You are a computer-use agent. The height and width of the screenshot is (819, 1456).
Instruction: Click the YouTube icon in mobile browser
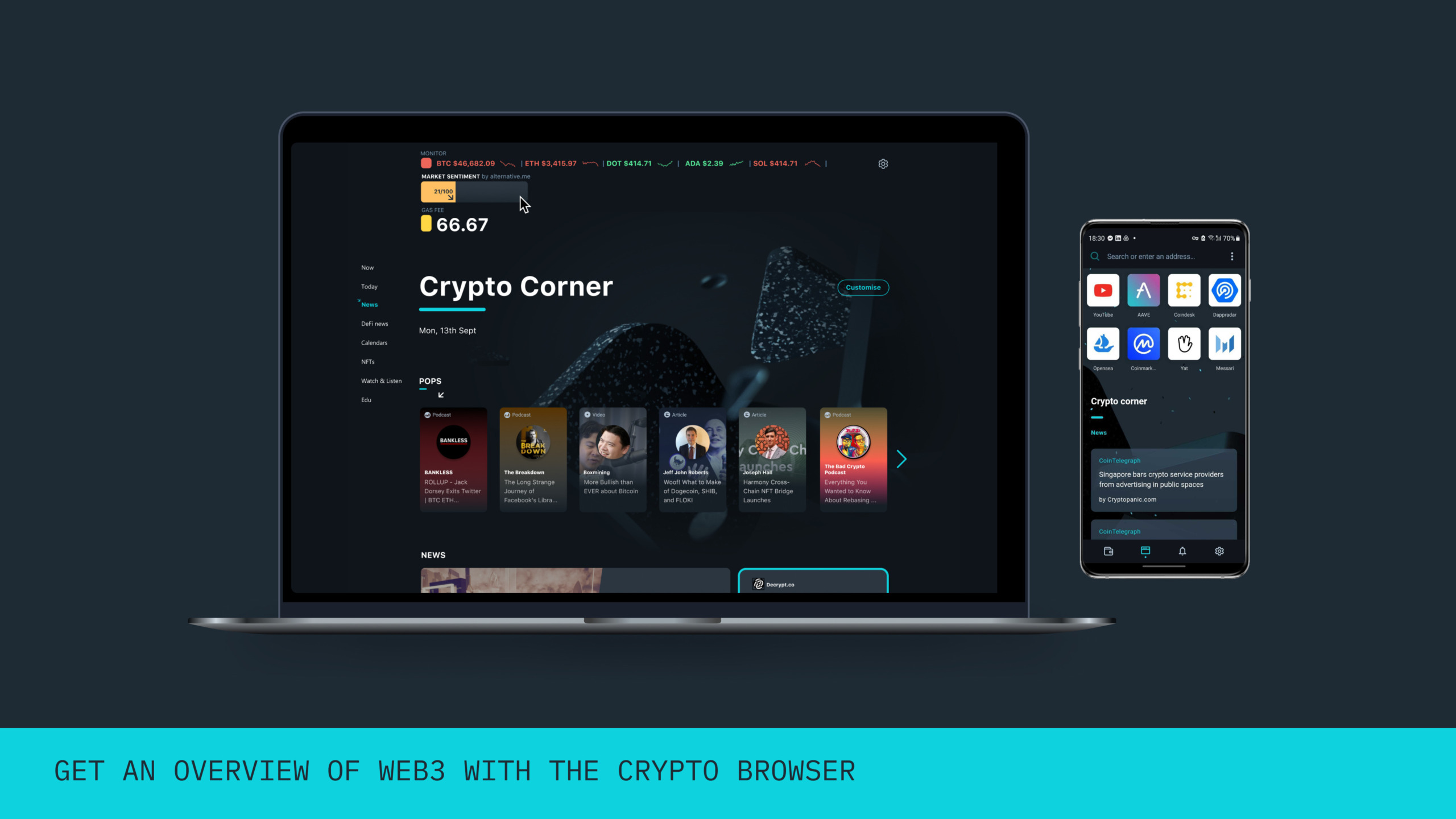pos(1103,290)
